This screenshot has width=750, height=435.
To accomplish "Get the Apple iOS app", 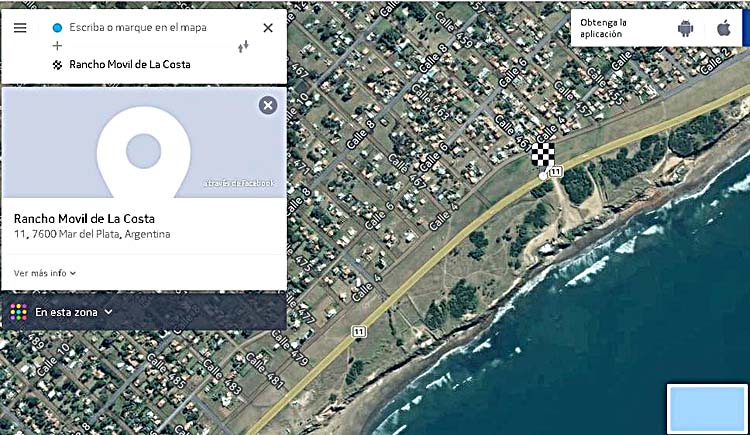I will [x=724, y=29].
